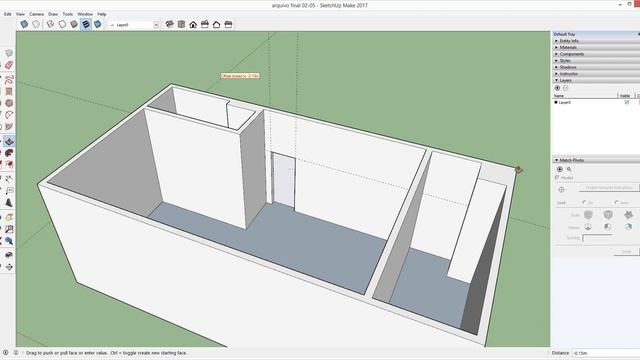This screenshot has width=640, height=360.
Task: Expand the Shadows panel
Action: (x=596, y=67)
